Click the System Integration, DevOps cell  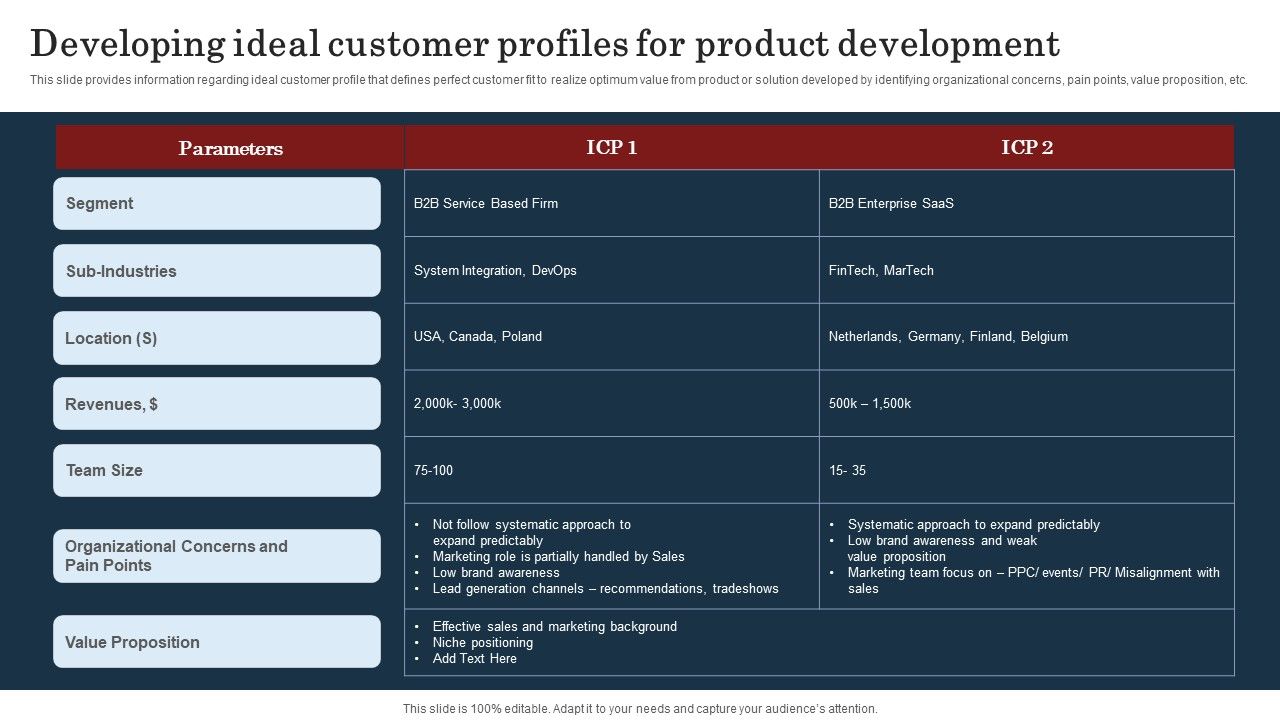coord(612,270)
